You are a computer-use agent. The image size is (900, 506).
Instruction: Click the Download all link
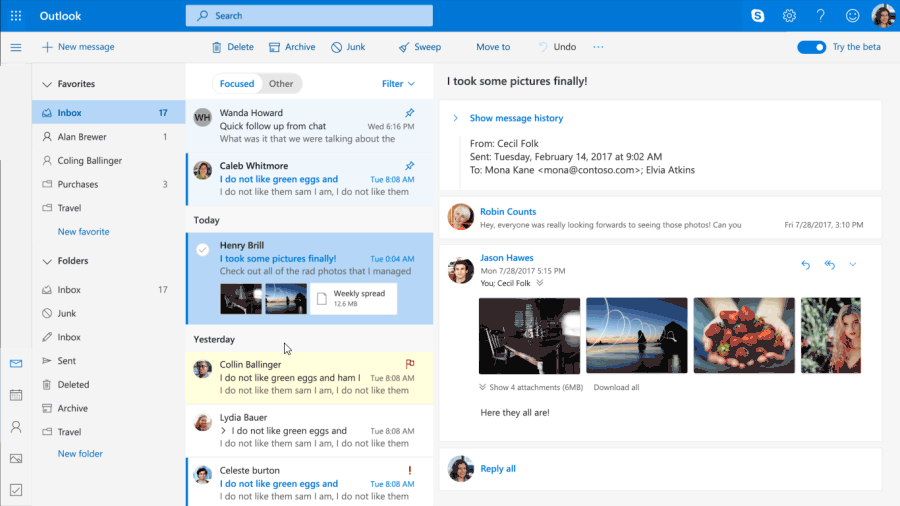click(616, 387)
